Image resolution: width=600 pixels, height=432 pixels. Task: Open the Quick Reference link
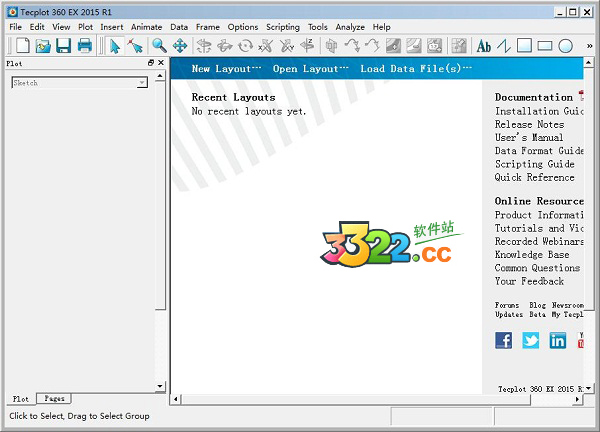(535, 177)
